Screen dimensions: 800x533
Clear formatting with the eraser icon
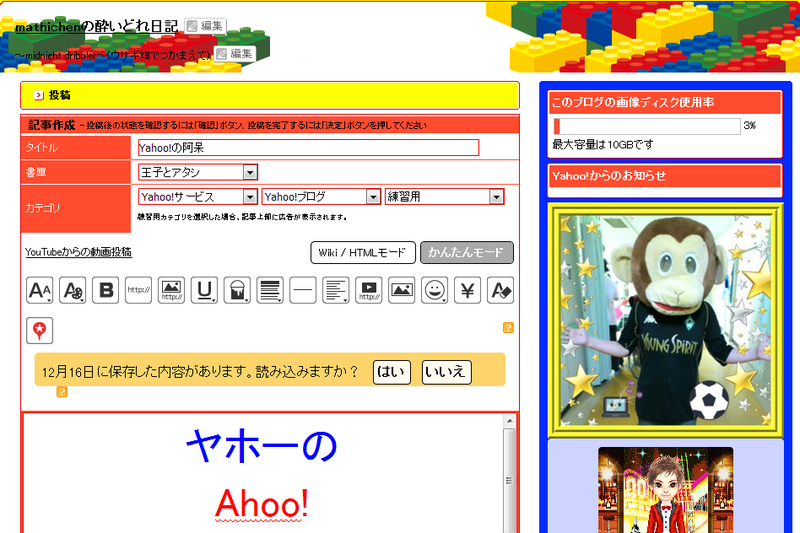click(x=501, y=290)
